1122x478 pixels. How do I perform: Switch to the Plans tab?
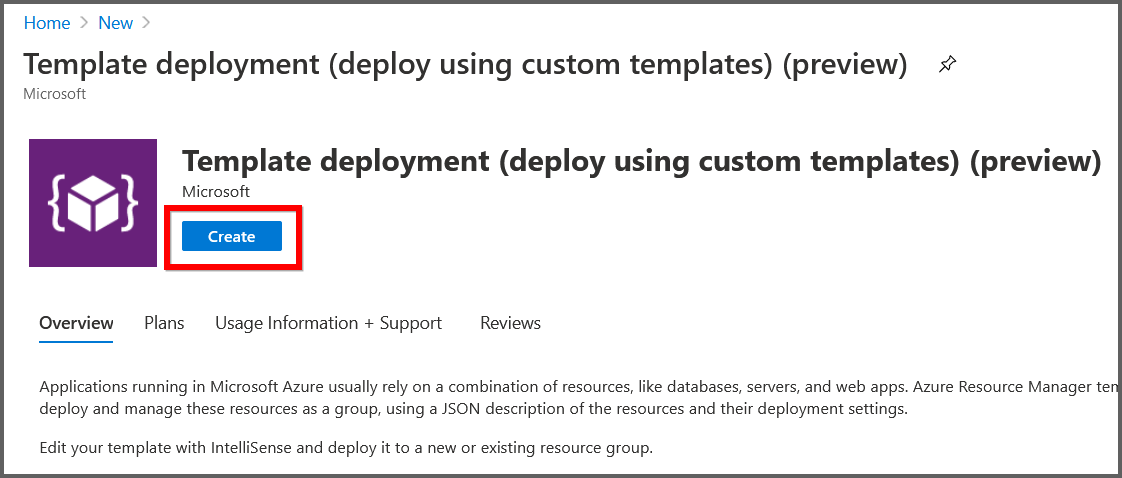pos(164,323)
